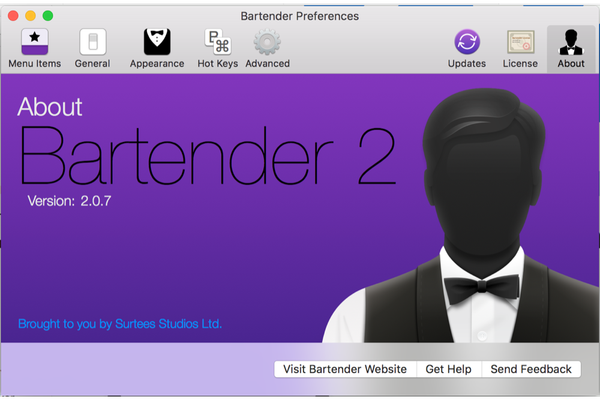Close the Bartender Preferences window
The height and width of the screenshot is (400, 600).
click(13, 16)
